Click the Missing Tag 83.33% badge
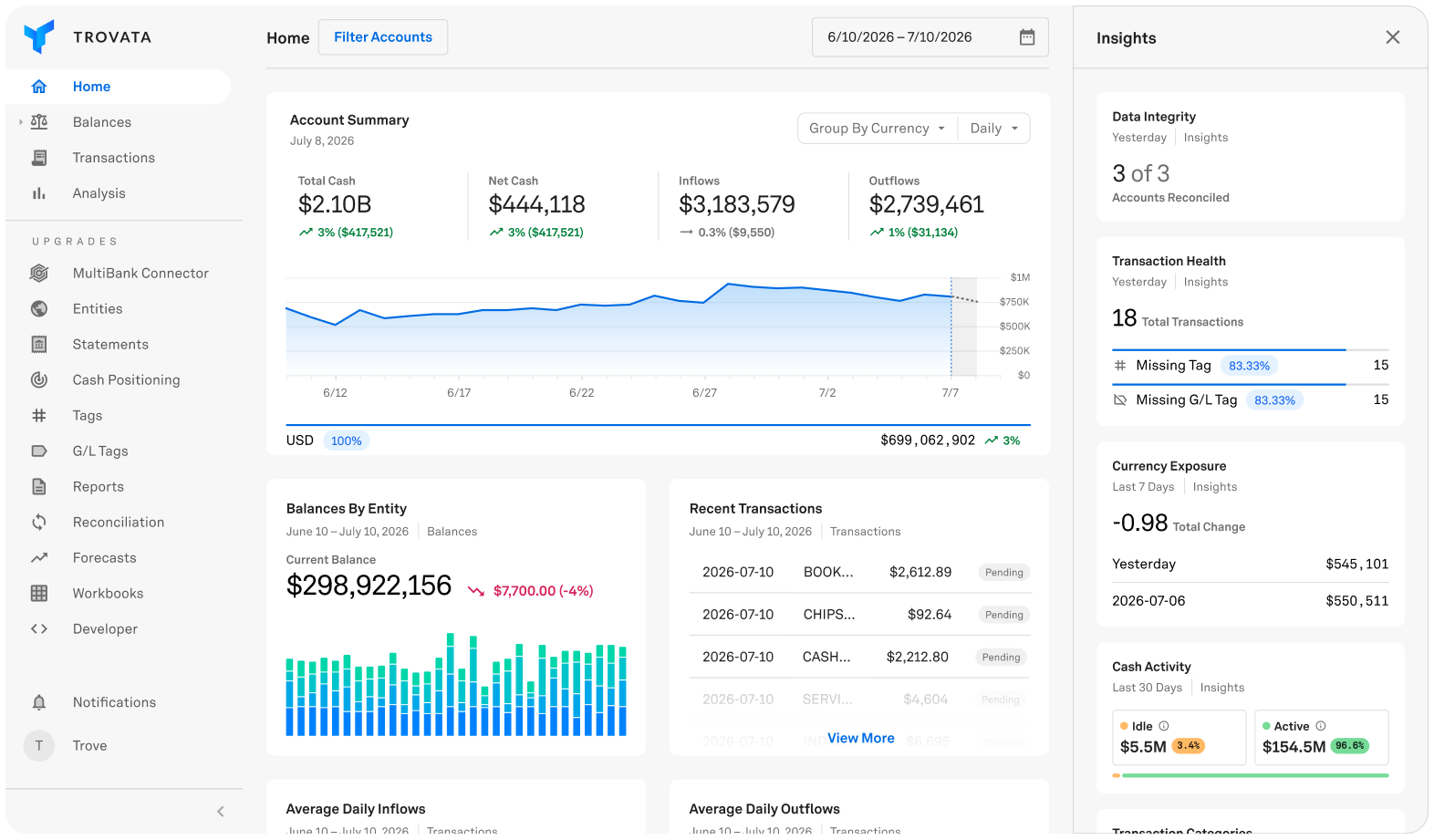This screenshot has width=1434, height=840. pos(1250,366)
